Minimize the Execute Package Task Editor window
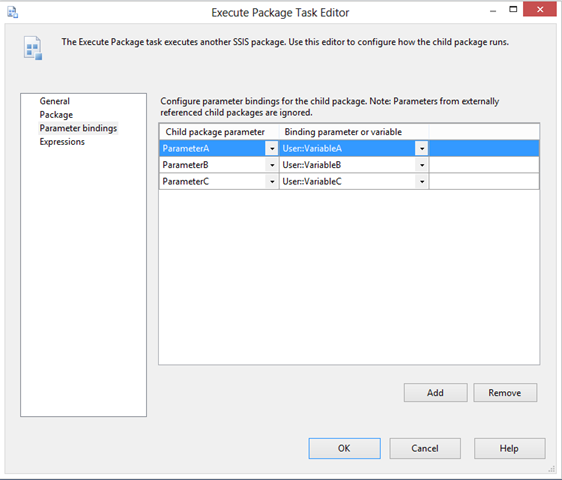 (x=493, y=11)
